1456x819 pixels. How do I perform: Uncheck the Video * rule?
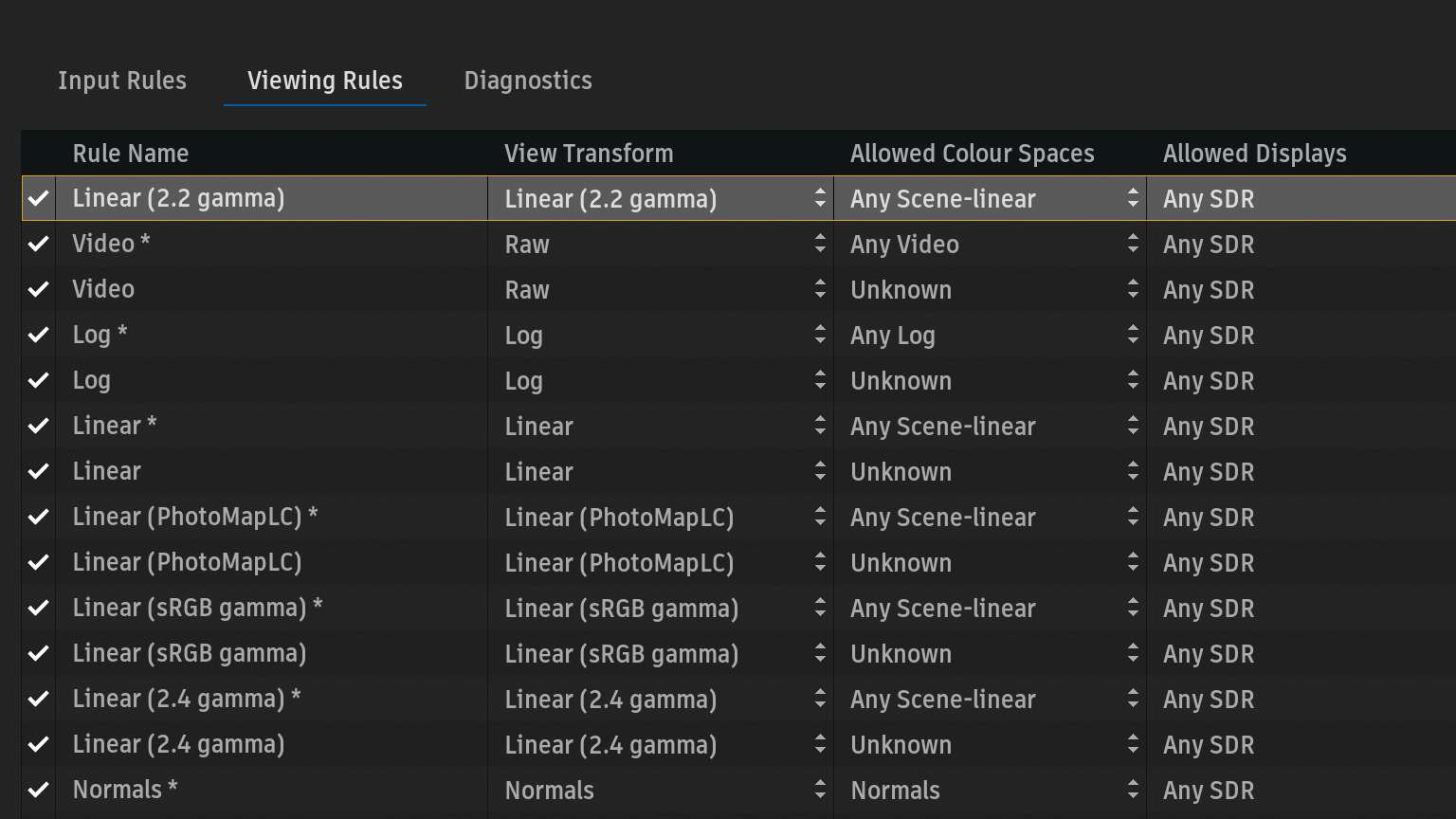click(39, 245)
